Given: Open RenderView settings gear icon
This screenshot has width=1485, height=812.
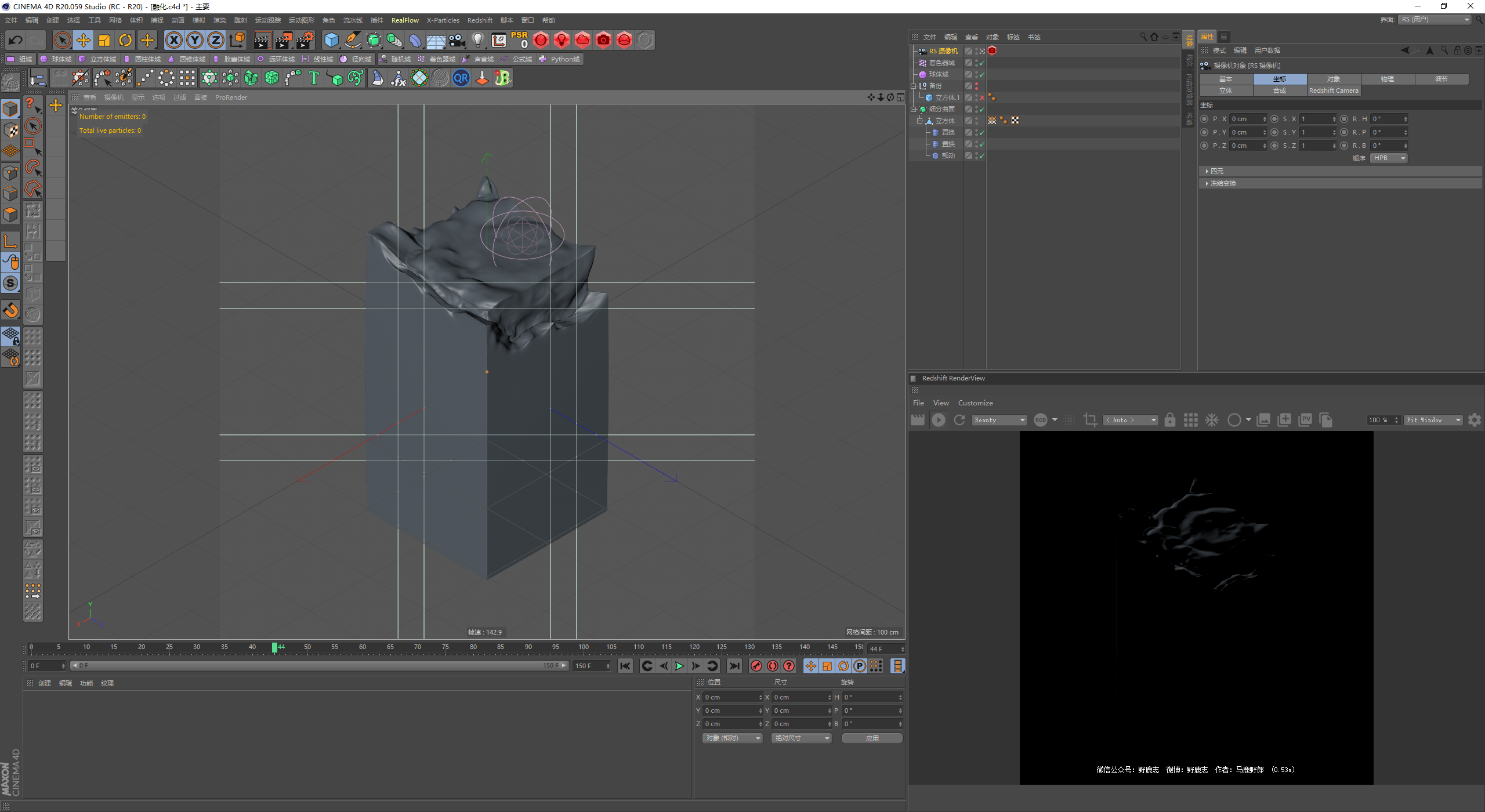Looking at the screenshot, I should [x=1474, y=420].
